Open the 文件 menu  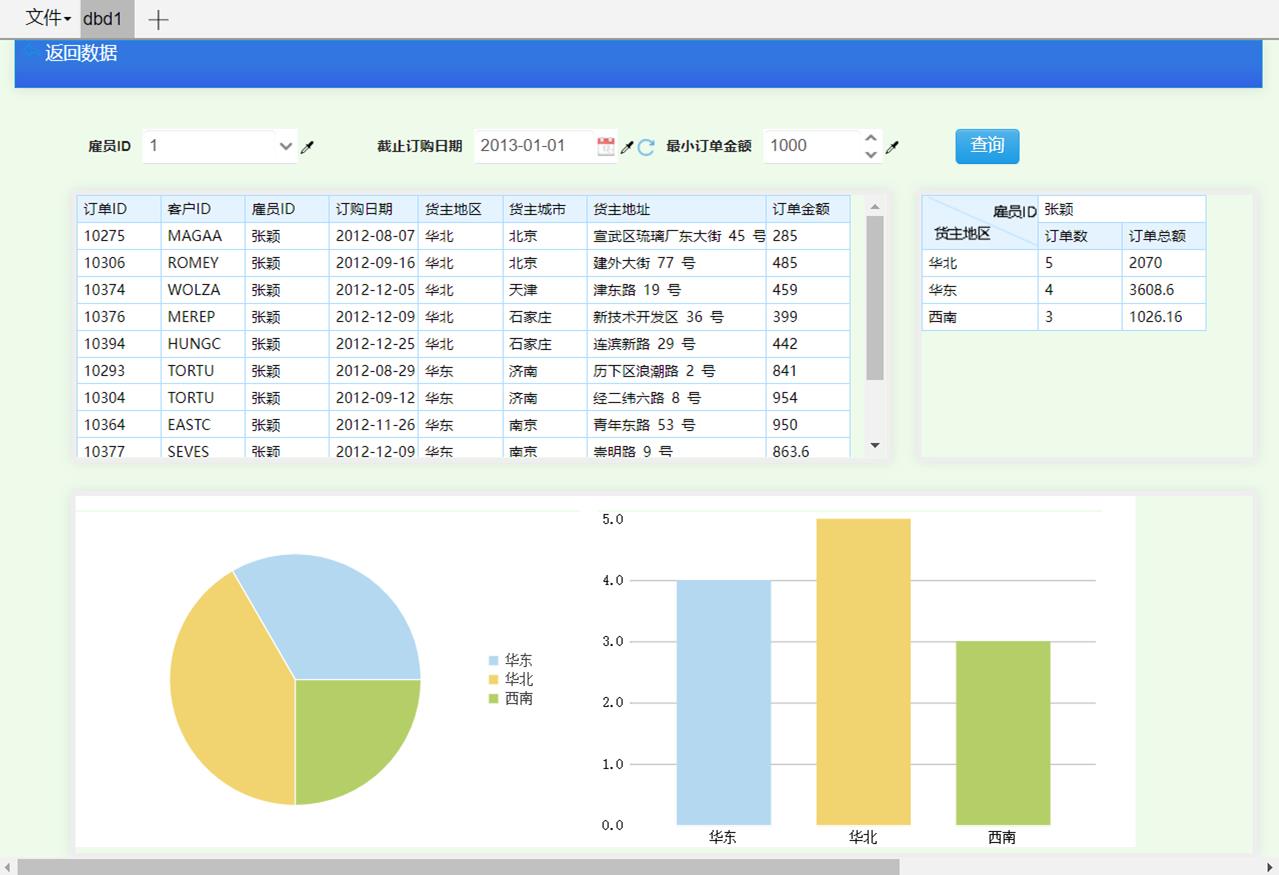coord(47,18)
